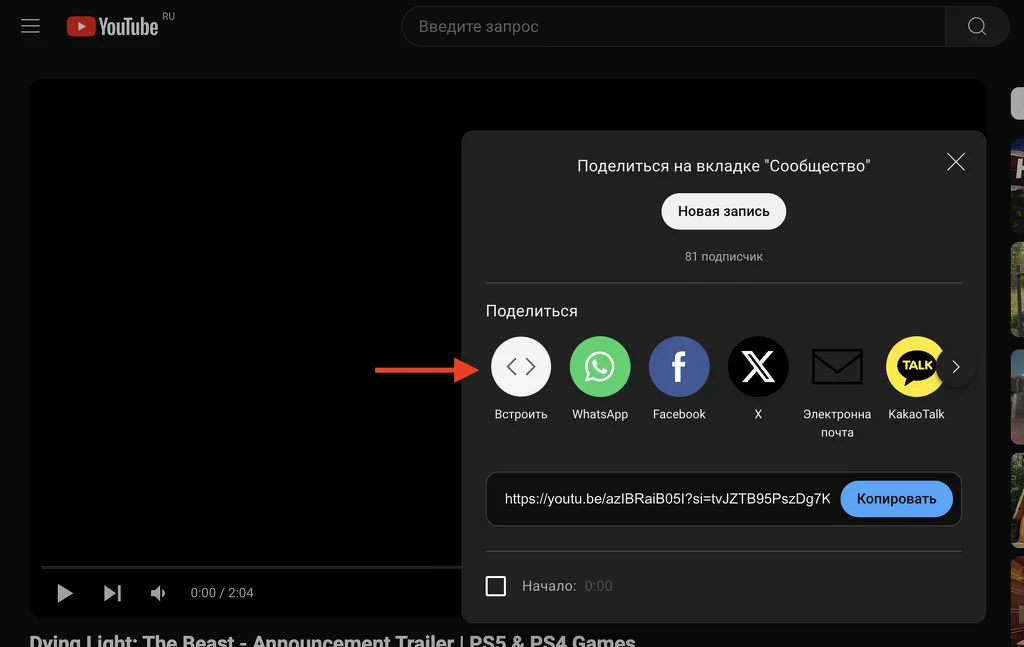
Task: Open the hamburger guide menu
Action: [30, 26]
